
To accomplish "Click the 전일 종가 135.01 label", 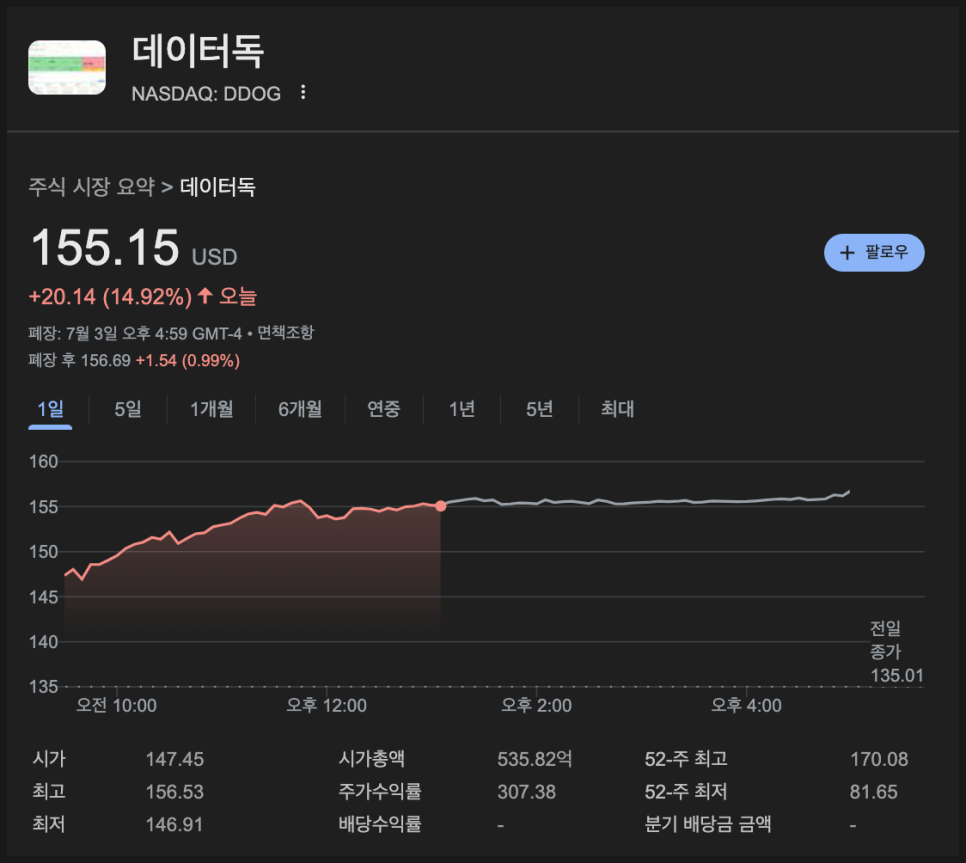I will point(896,652).
